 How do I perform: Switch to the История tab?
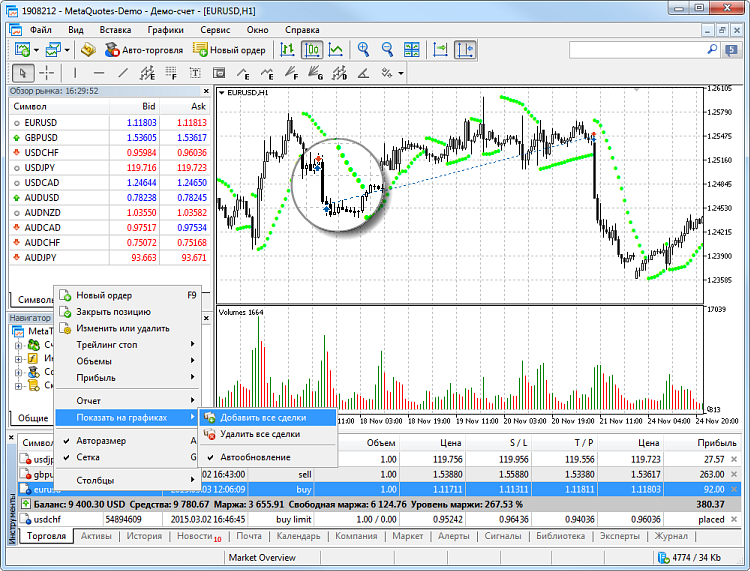144,536
